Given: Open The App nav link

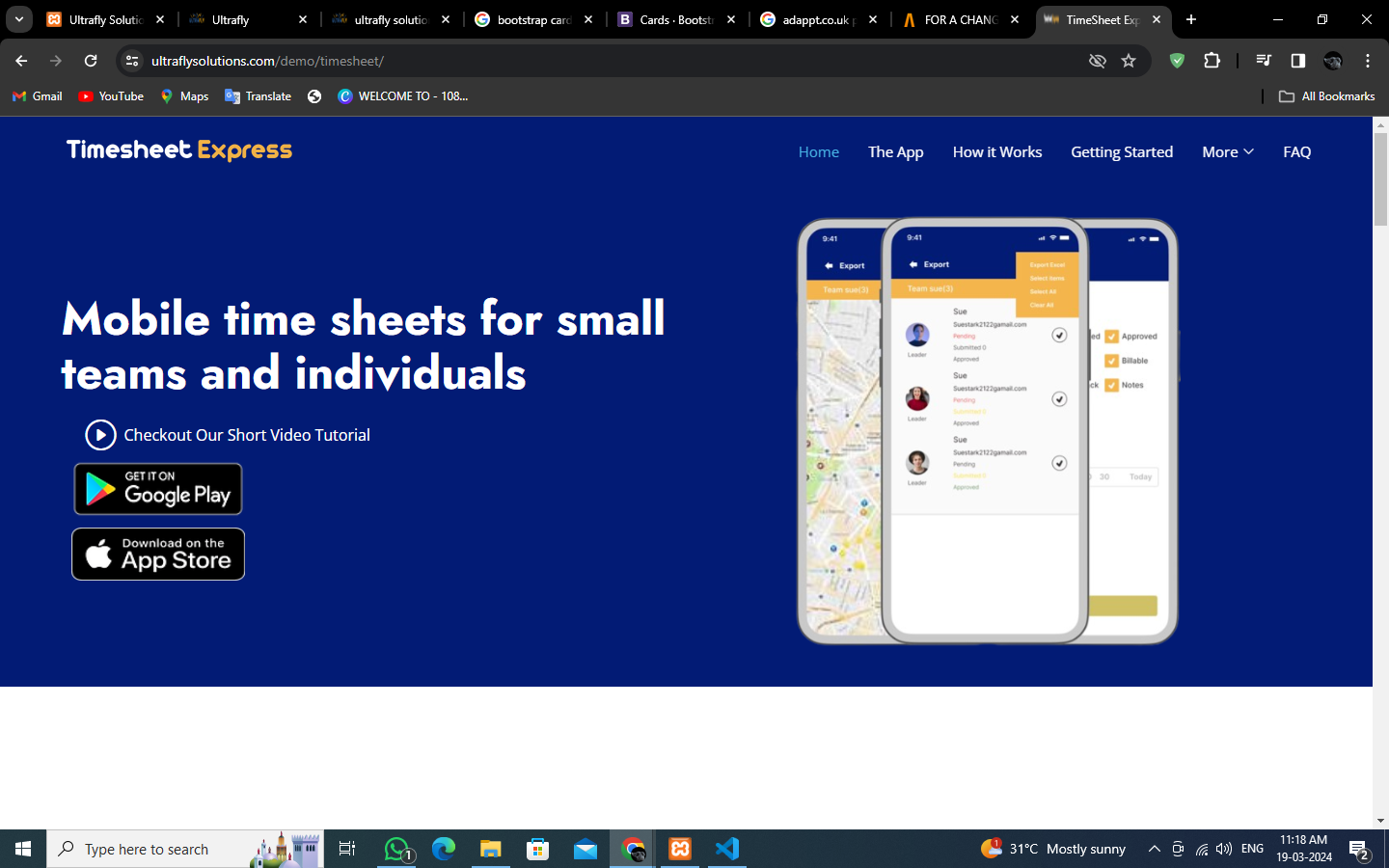Looking at the screenshot, I should pos(896,152).
